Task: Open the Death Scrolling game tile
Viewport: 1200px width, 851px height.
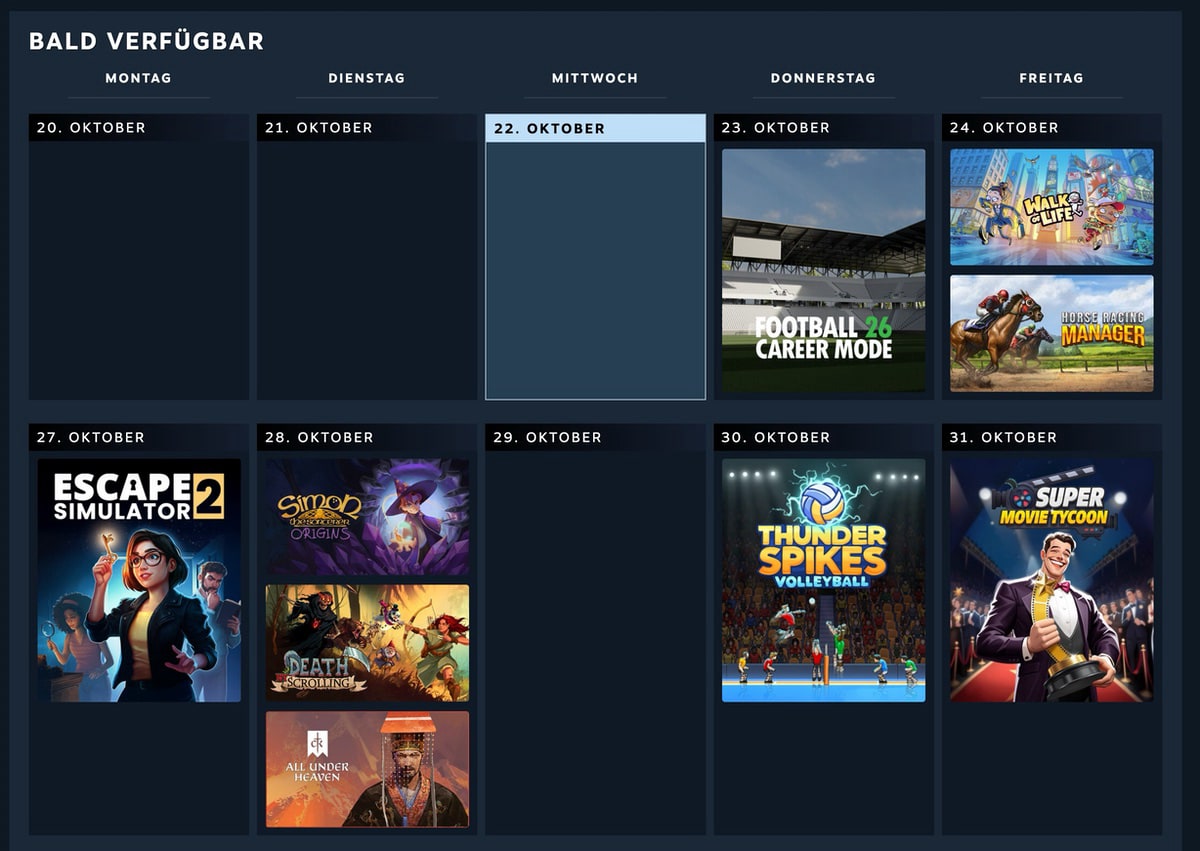Action: (367, 643)
